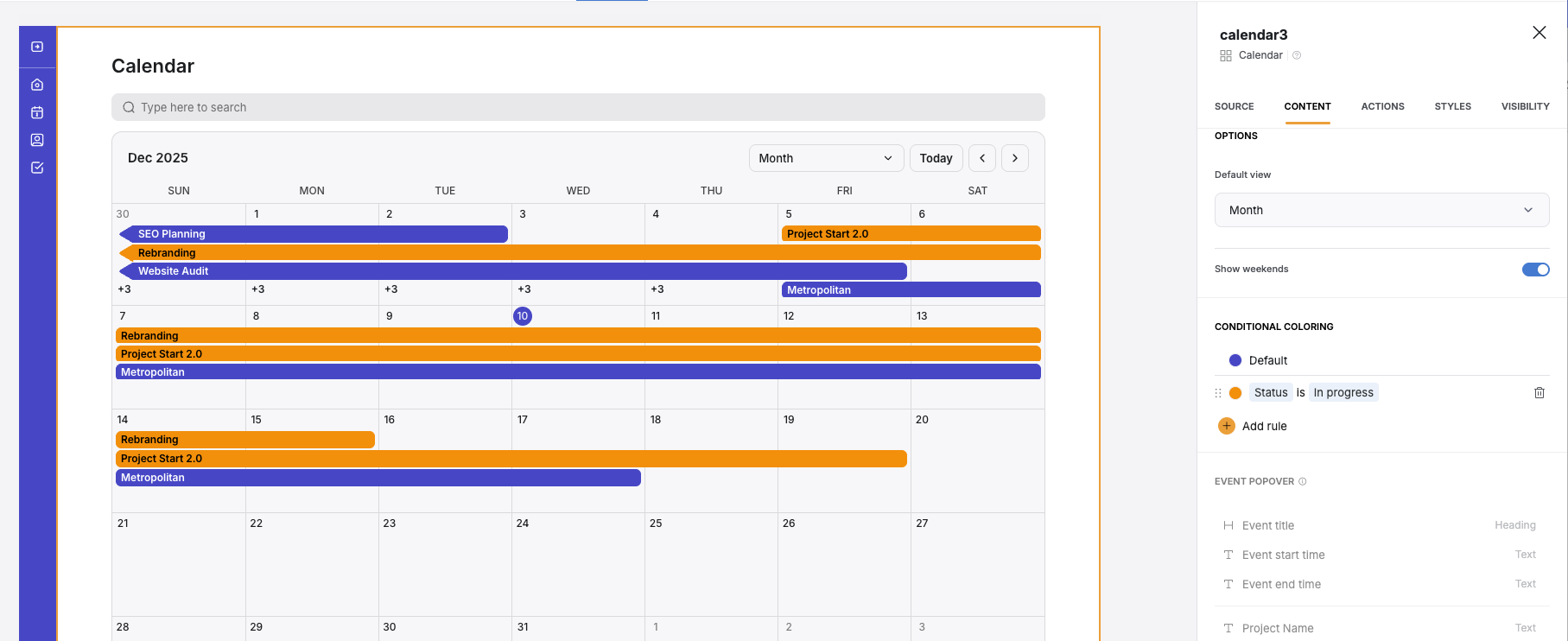The width and height of the screenshot is (1568, 641).
Task: Open the calendar Month view dropdown
Action: (x=825, y=158)
